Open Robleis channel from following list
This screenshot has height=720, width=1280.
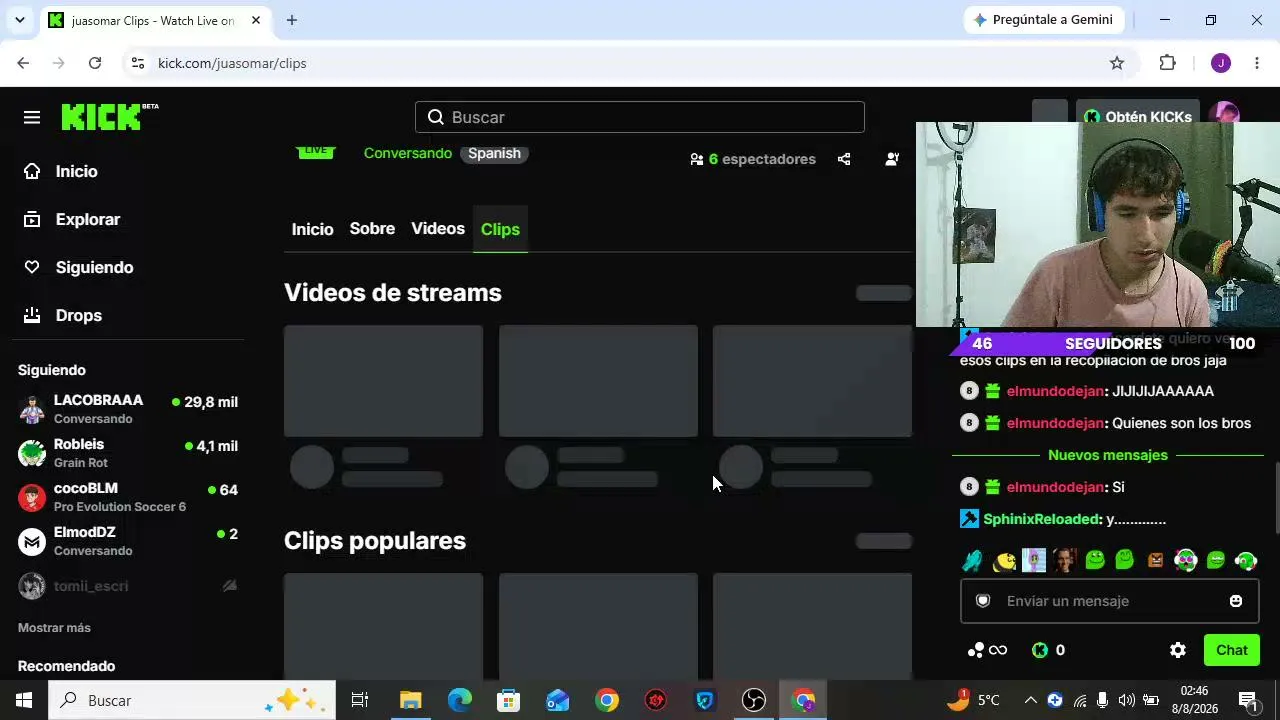(128, 453)
